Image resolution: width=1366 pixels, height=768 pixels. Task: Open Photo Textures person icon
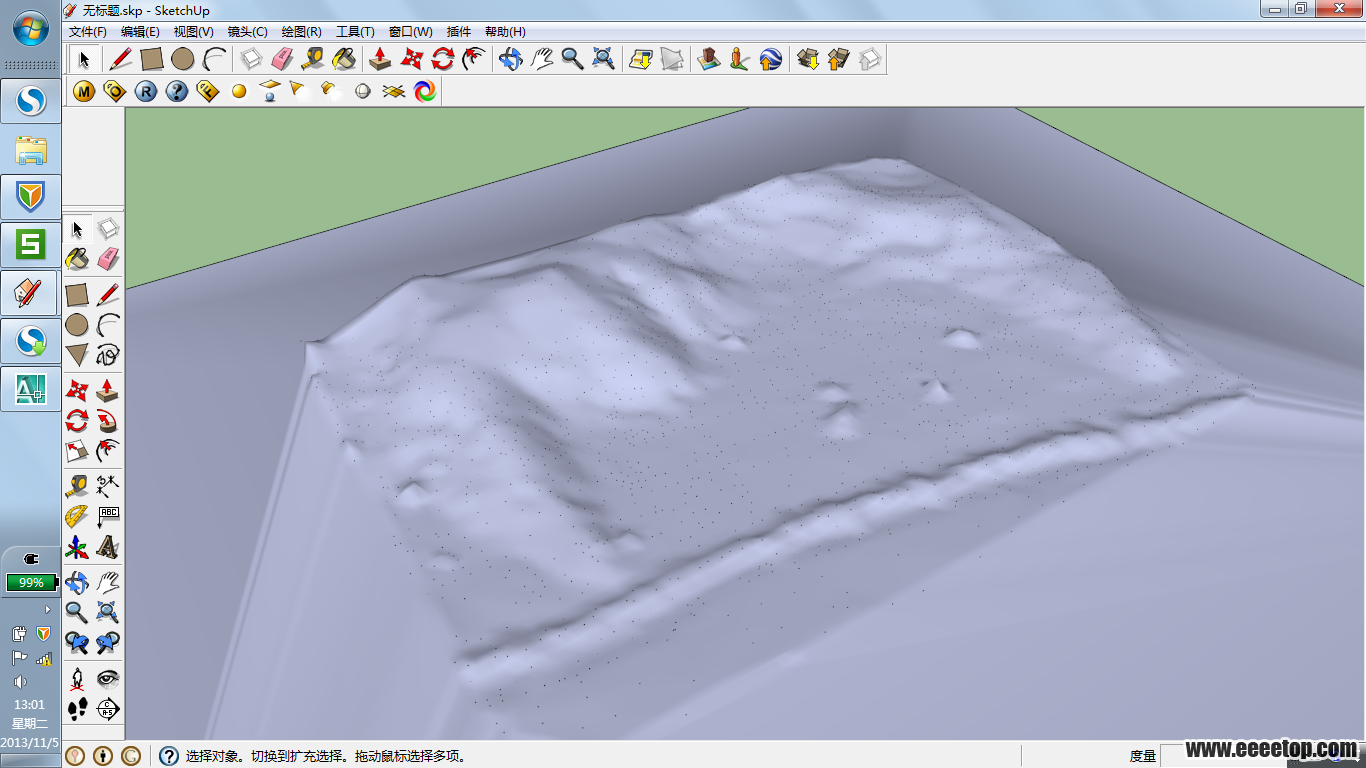point(739,59)
